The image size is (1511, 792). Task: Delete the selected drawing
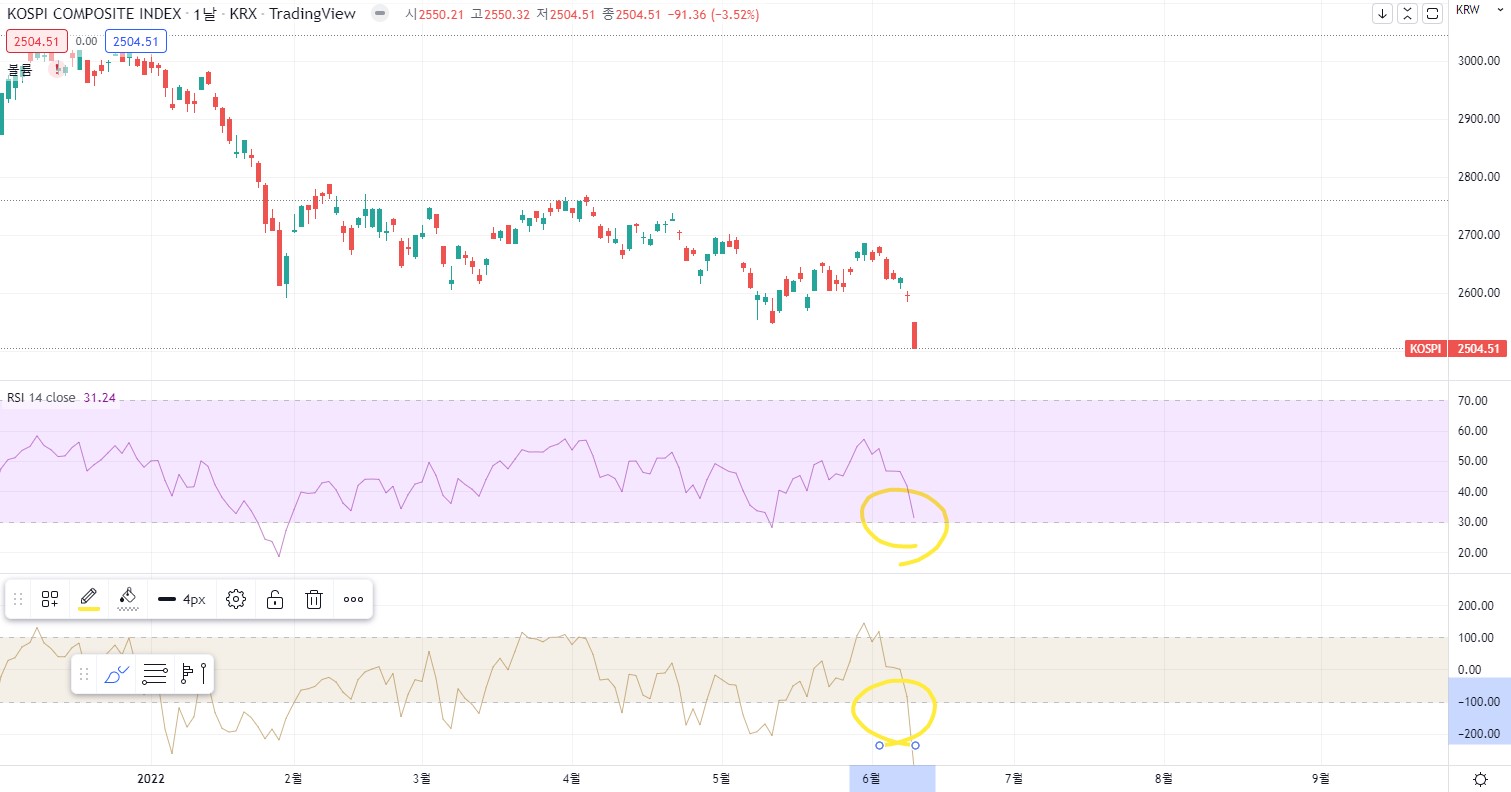point(314,599)
